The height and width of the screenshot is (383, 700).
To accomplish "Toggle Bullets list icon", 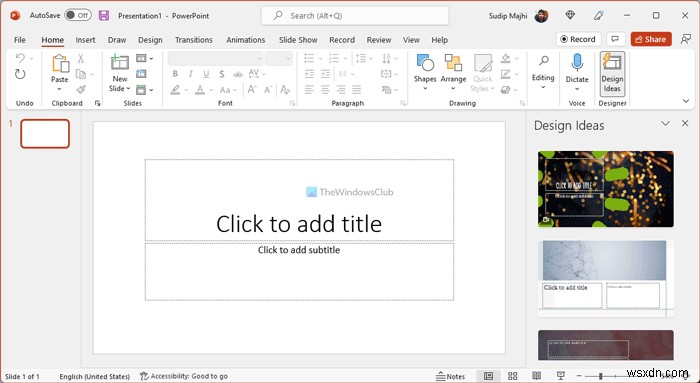I will pyautogui.click(x=309, y=58).
